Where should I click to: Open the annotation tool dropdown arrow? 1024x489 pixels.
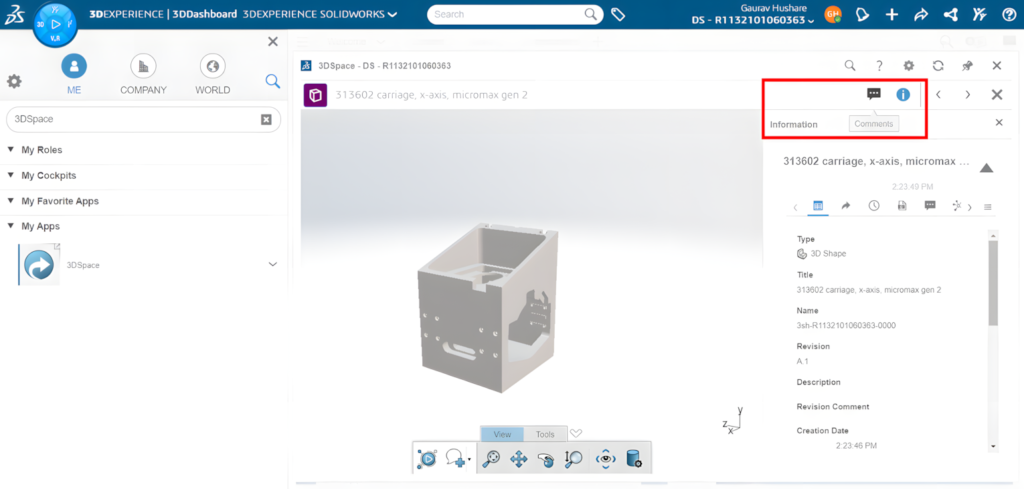(470, 460)
